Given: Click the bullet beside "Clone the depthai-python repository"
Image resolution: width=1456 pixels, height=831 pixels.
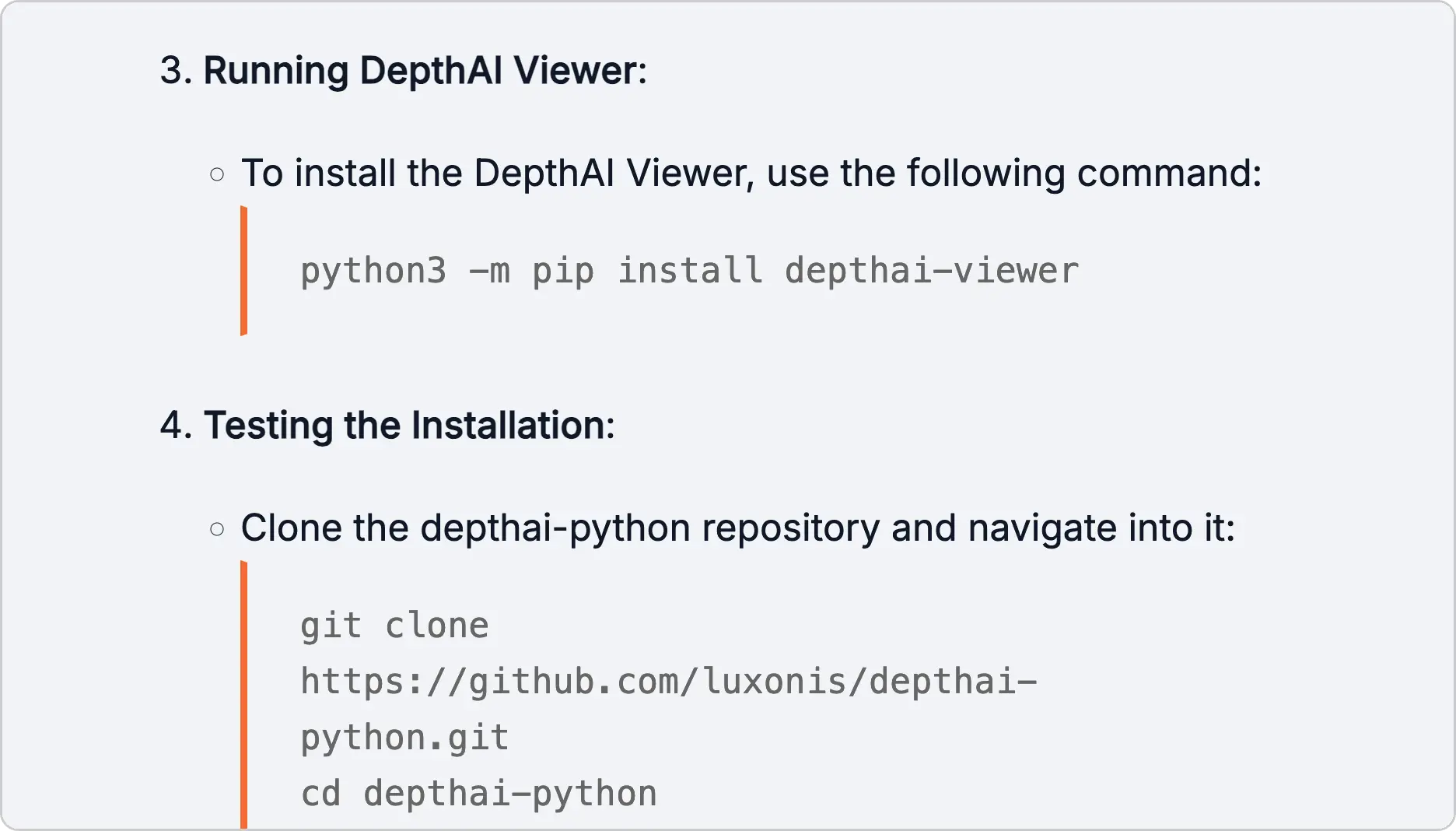Looking at the screenshot, I should coord(217,528).
